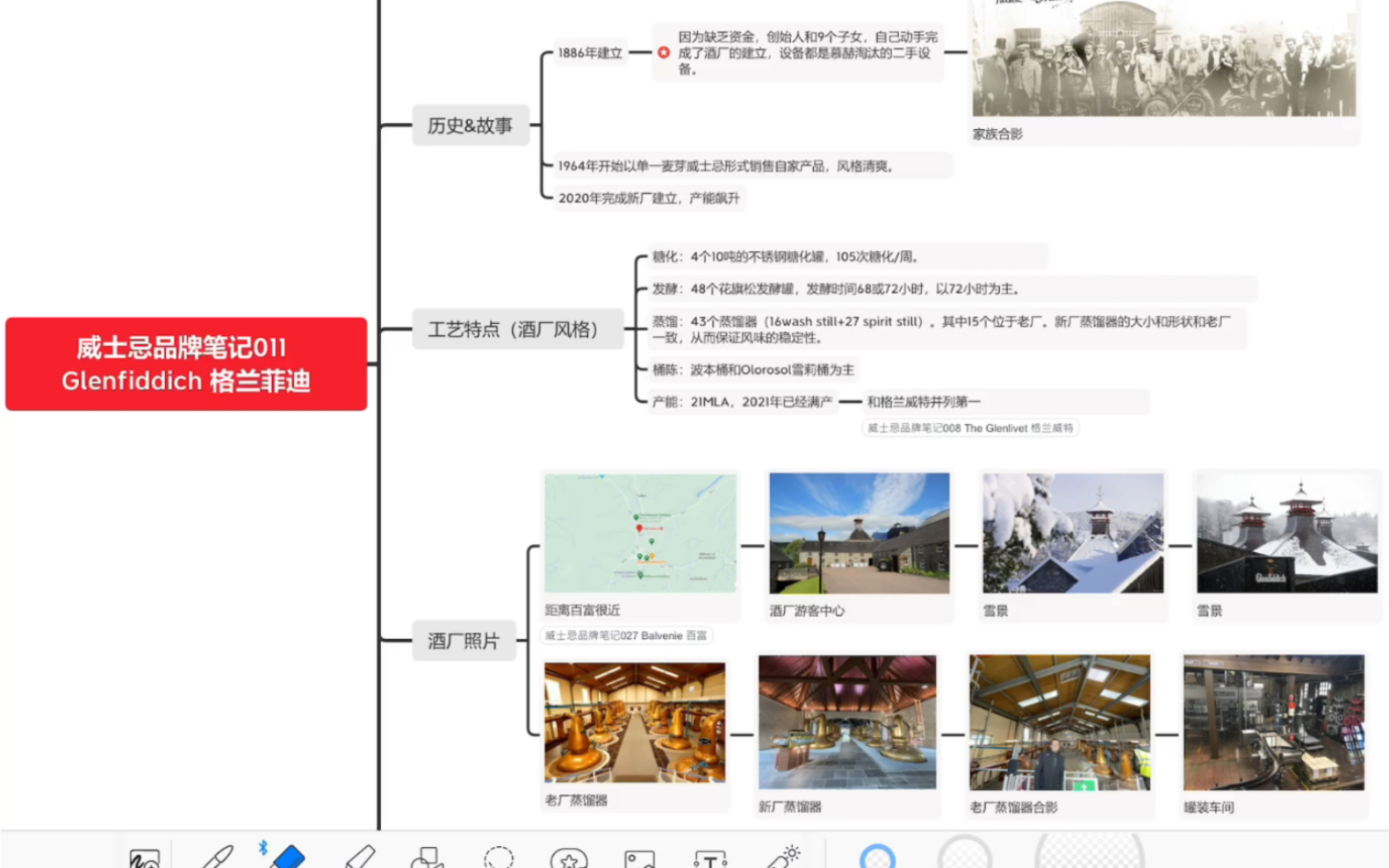The width and height of the screenshot is (1389, 868).
Task: Click the 新厂蒸馏器 caption
Action: coord(790,807)
